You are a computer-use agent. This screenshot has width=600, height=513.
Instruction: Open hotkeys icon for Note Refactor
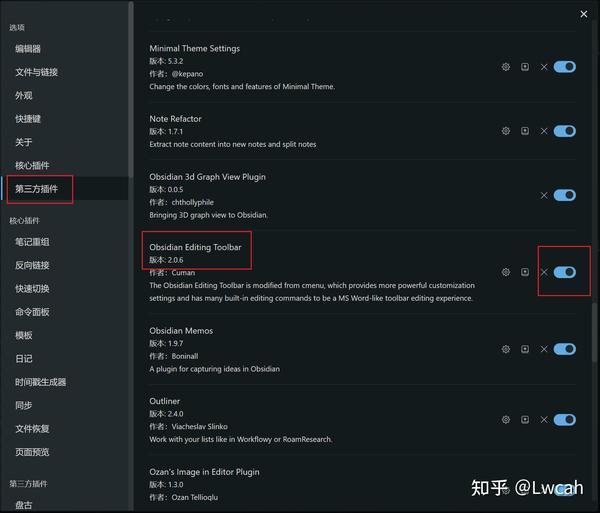coord(525,131)
